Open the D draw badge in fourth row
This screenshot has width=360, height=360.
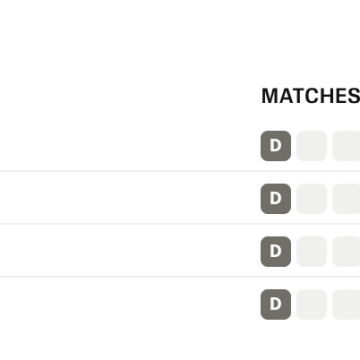[x=276, y=304]
